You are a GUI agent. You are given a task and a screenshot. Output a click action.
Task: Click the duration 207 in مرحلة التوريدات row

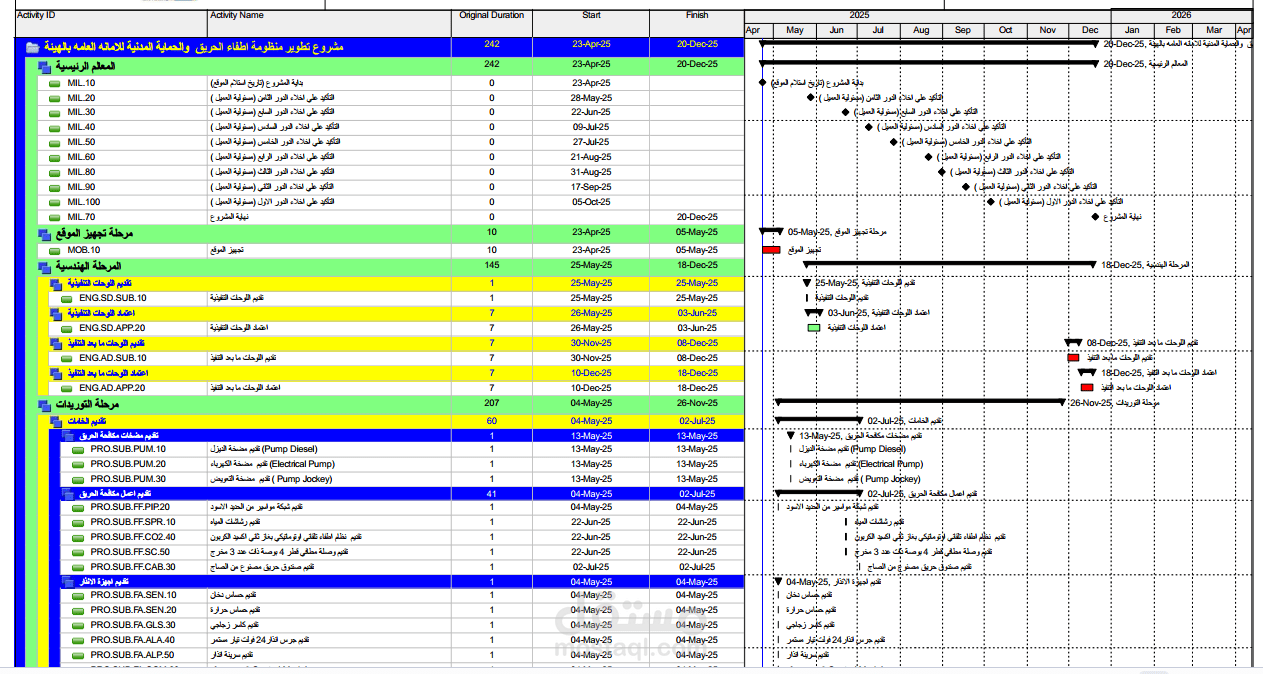click(491, 404)
